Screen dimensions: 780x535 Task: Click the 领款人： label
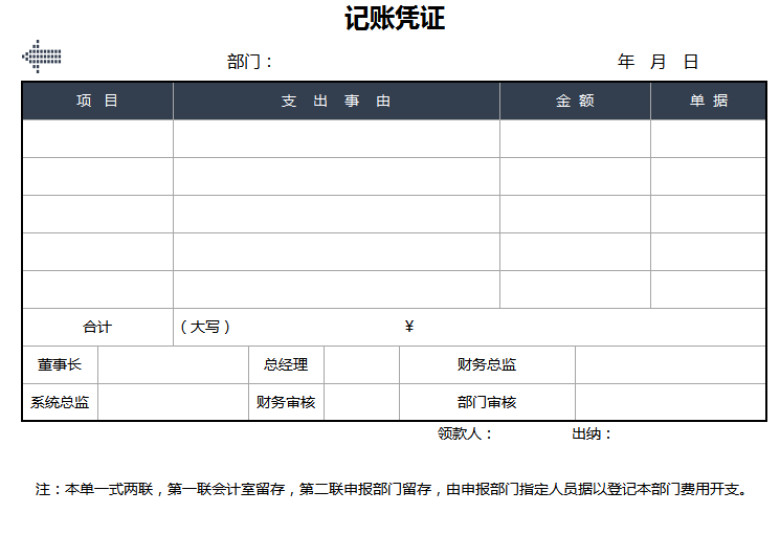(x=466, y=434)
